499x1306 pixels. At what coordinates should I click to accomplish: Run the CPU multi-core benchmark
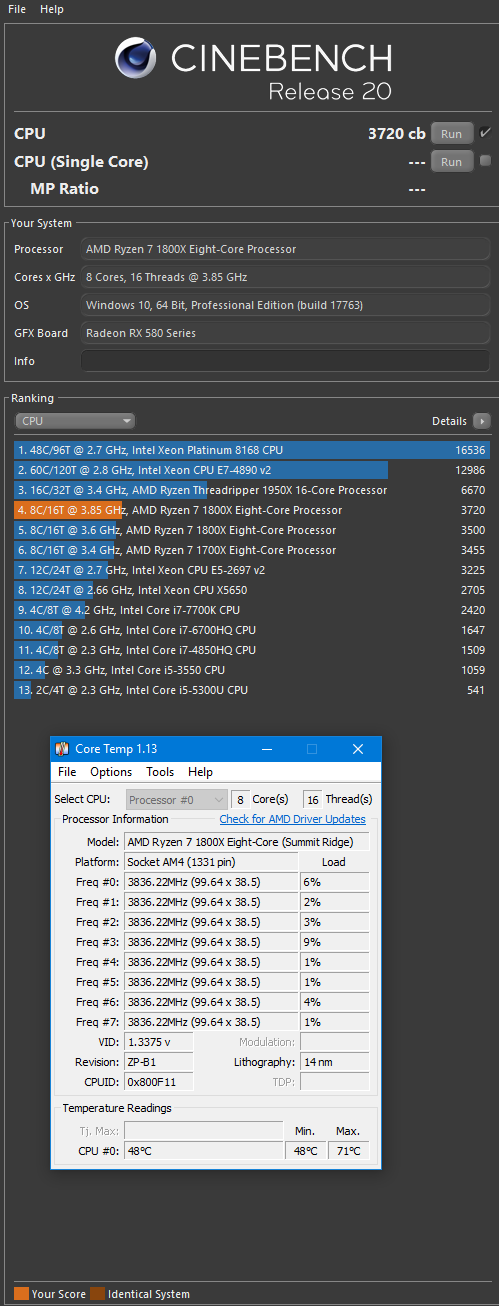[452, 134]
